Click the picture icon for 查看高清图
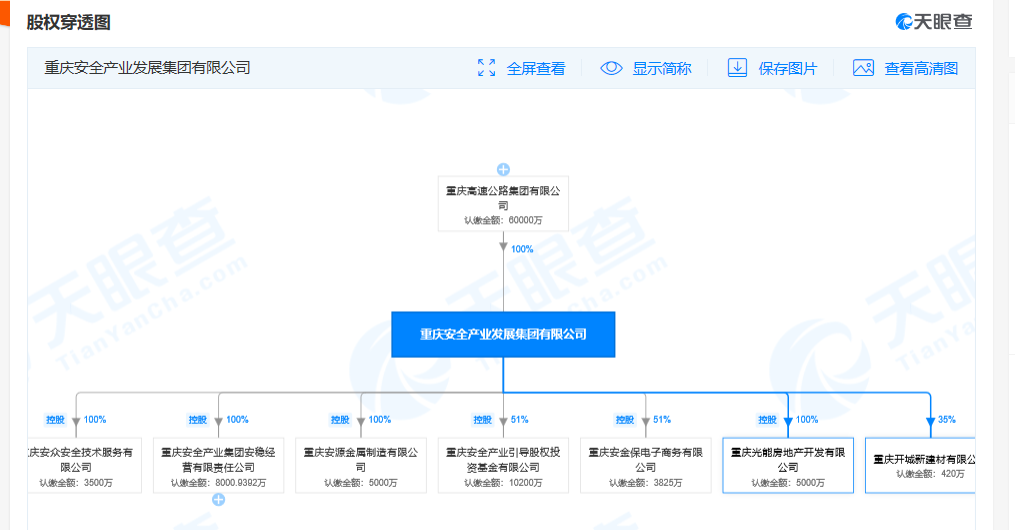Viewport: 1015px width, 530px height. [x=864, y=68]
